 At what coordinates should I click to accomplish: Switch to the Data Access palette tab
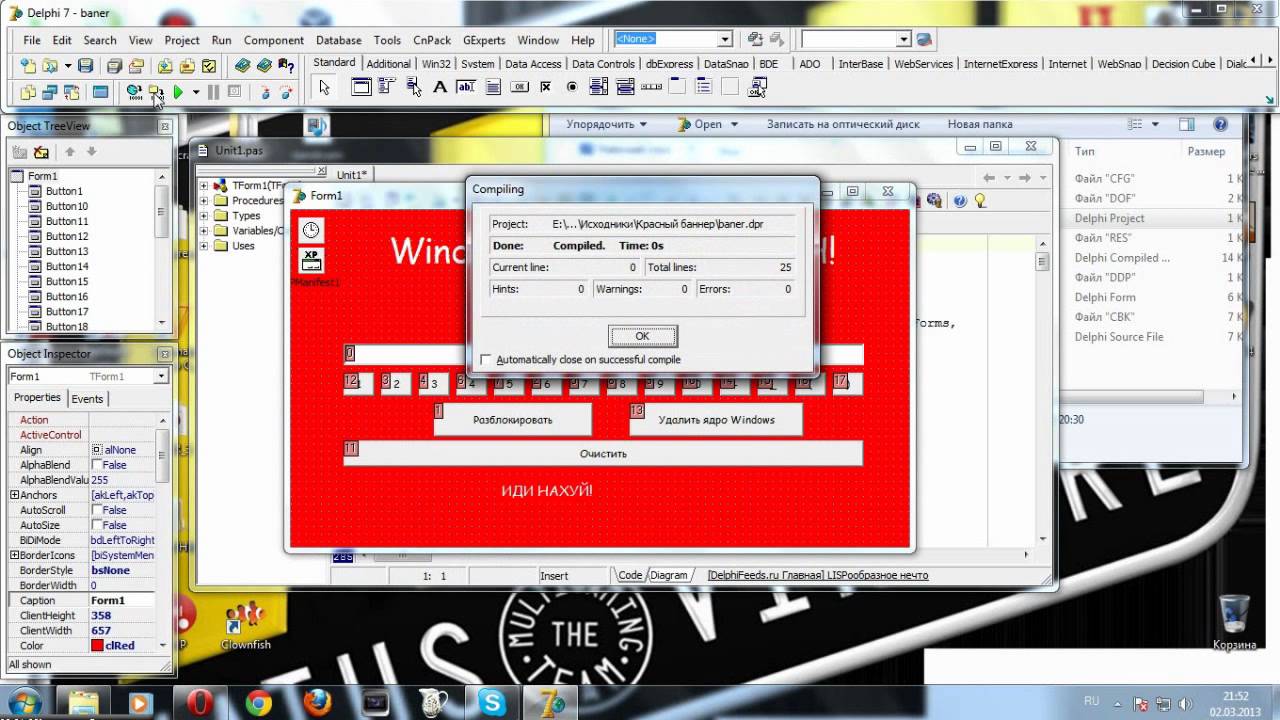tap(533, 63)
